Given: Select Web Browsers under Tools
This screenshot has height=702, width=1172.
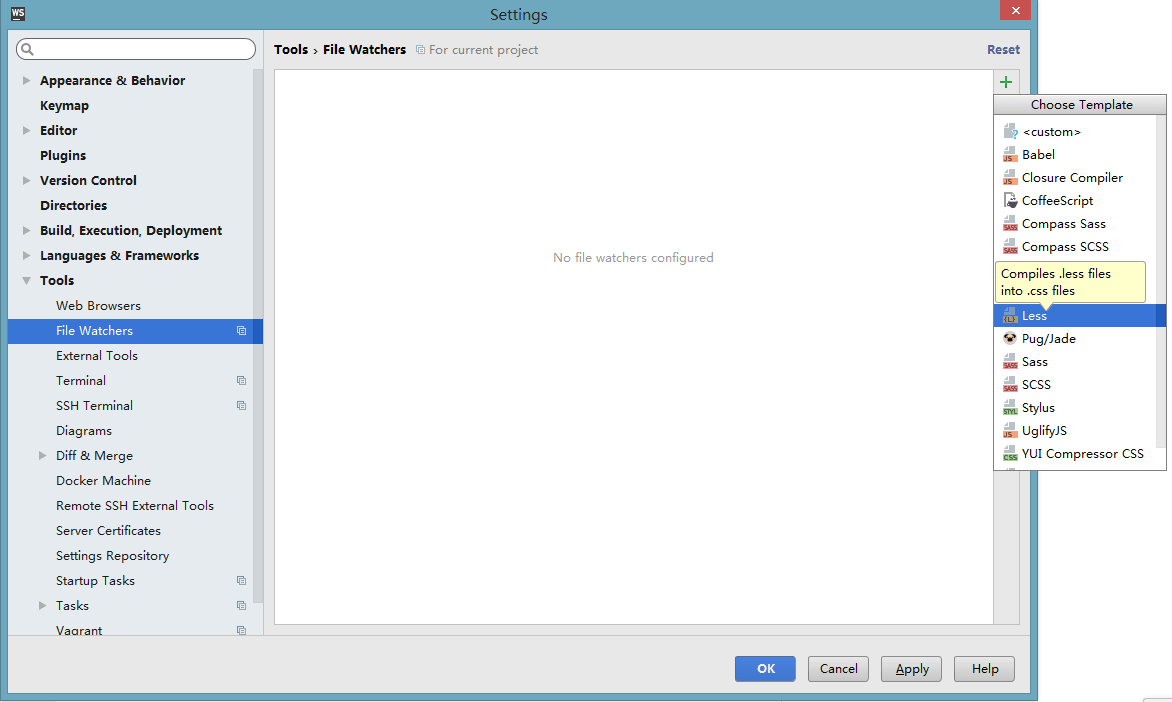Looking at the screenshot, I should pos(98,306).
